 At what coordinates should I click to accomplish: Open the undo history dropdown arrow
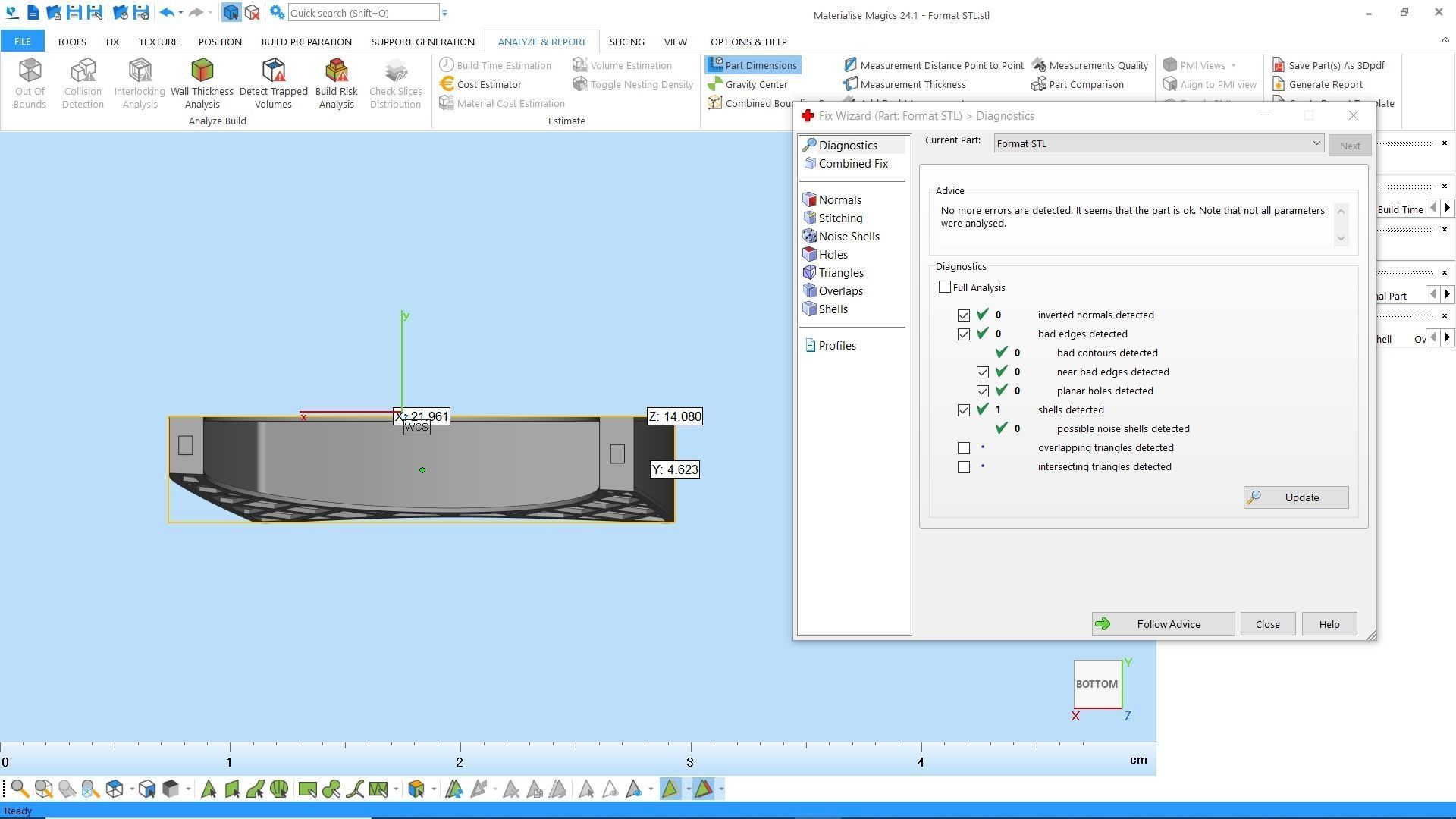[180, 13]
